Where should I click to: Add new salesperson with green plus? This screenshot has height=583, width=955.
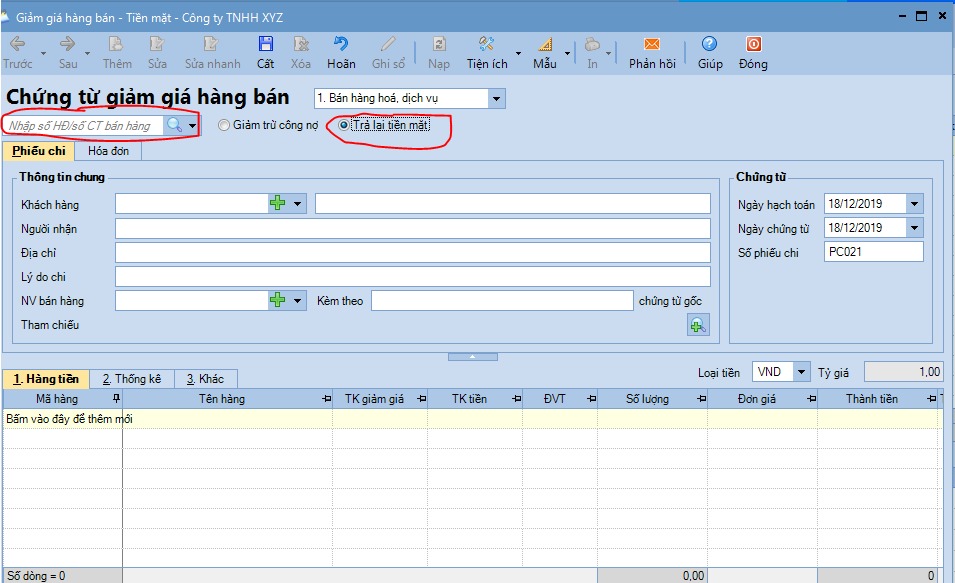(278, 300)
